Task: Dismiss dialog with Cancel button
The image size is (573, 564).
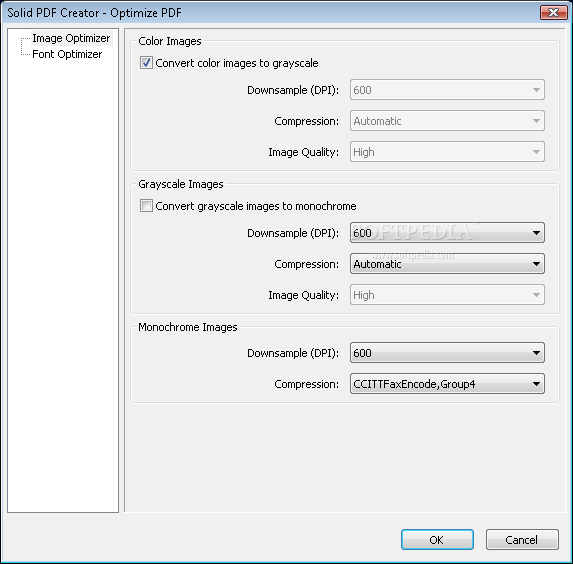Action: click(522, 540)
